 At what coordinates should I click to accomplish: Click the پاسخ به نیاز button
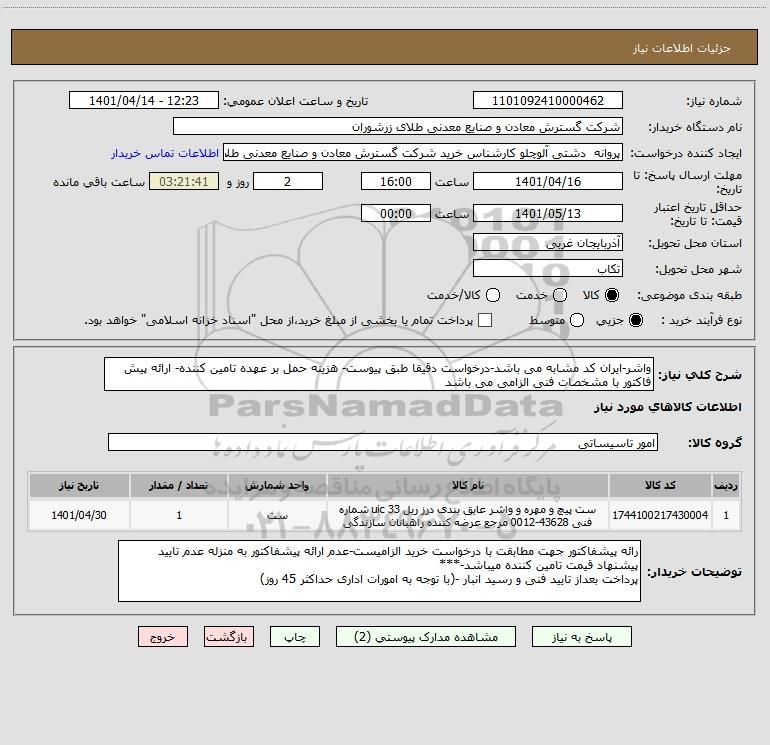click(581, 637)
